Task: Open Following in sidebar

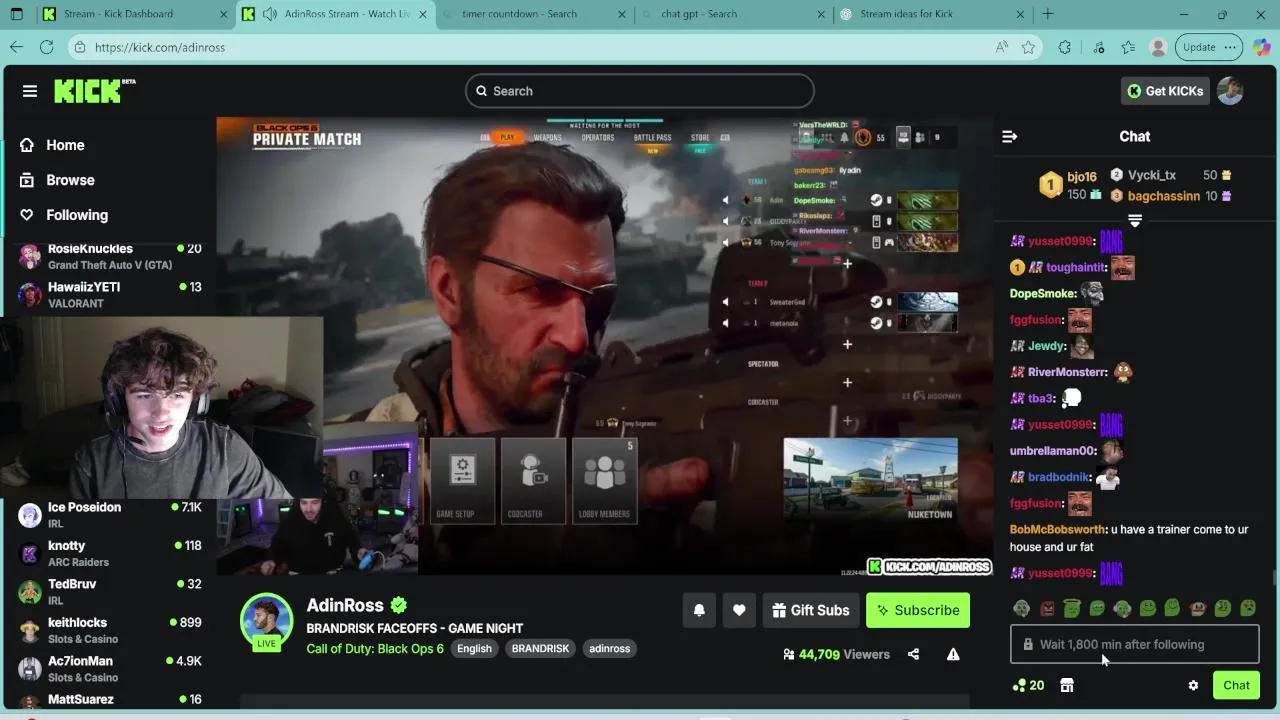Action: (x=76, y=215)
